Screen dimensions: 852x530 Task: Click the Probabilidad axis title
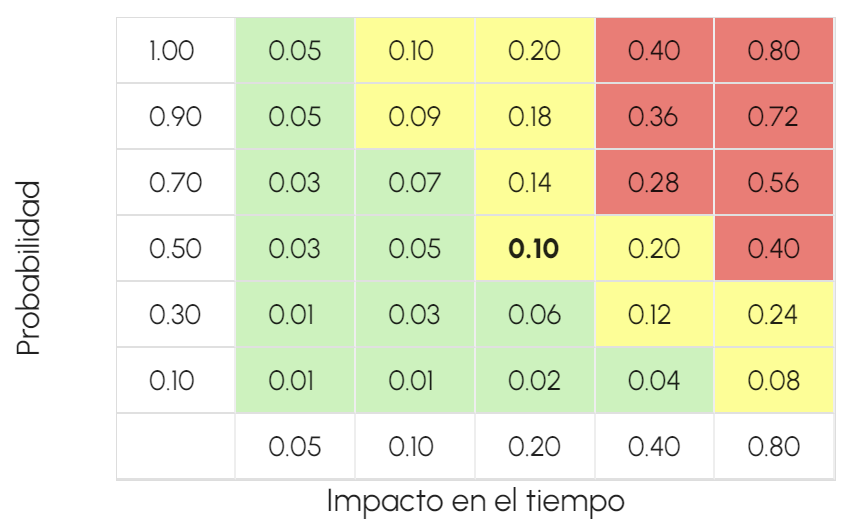[x=30, y=268]
